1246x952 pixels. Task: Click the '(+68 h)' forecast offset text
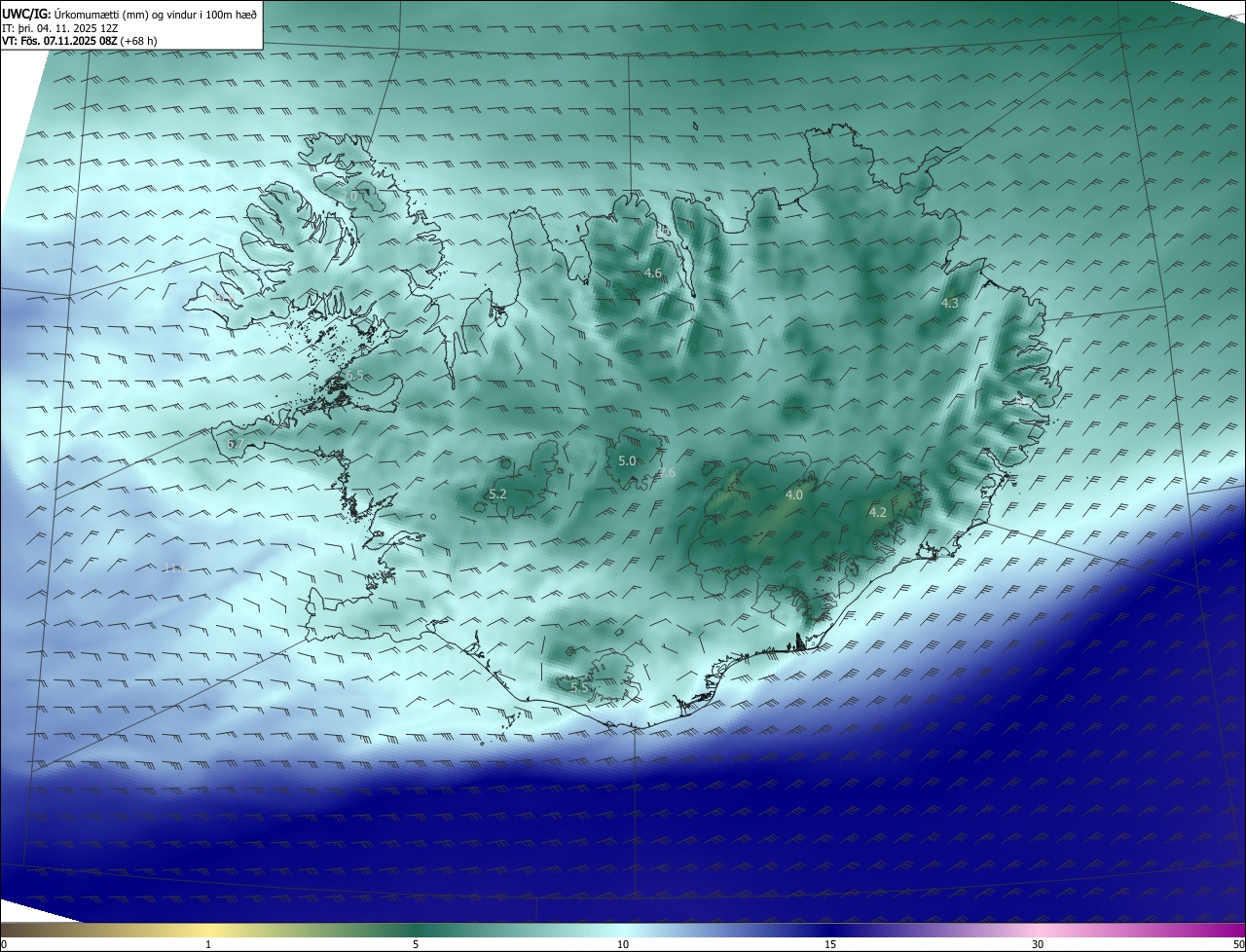coord(138,41)
